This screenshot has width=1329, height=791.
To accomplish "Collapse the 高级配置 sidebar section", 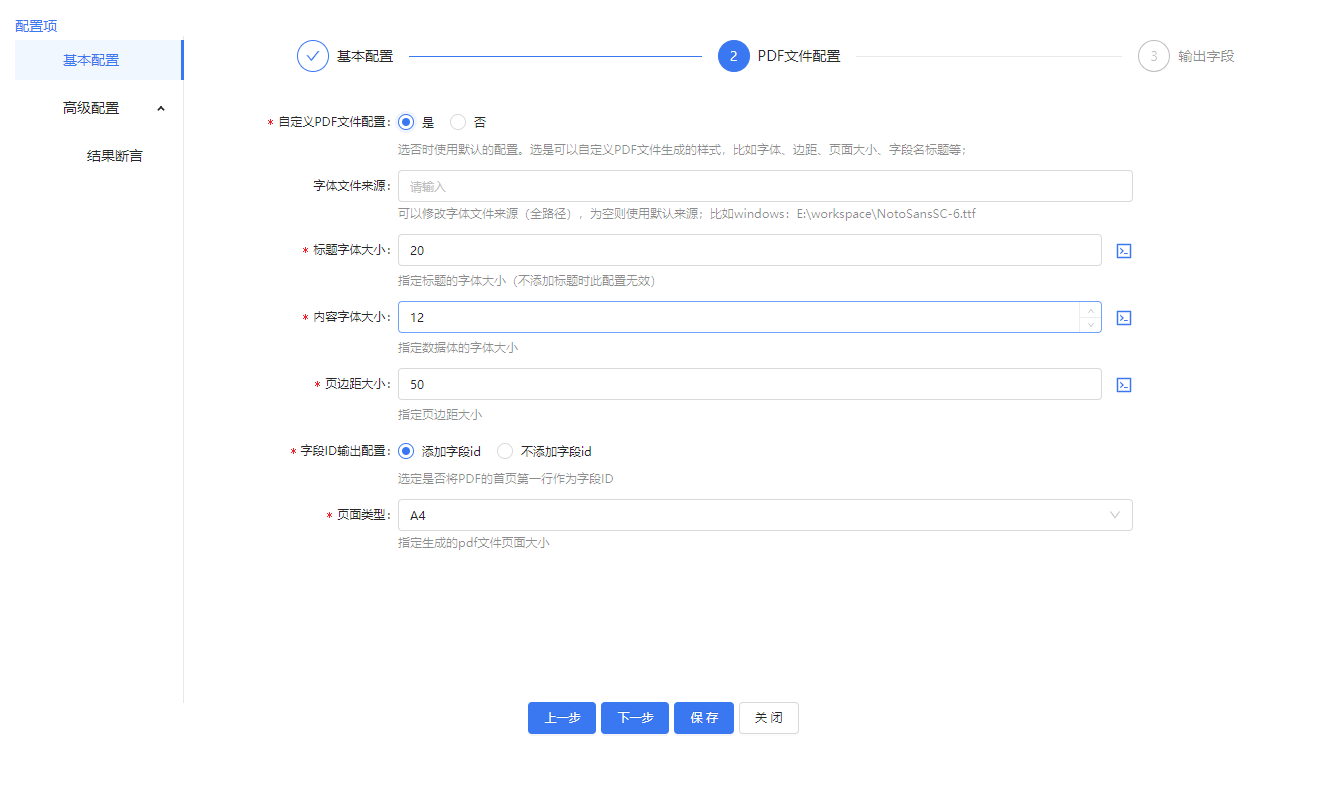I will tap(161, 107).
